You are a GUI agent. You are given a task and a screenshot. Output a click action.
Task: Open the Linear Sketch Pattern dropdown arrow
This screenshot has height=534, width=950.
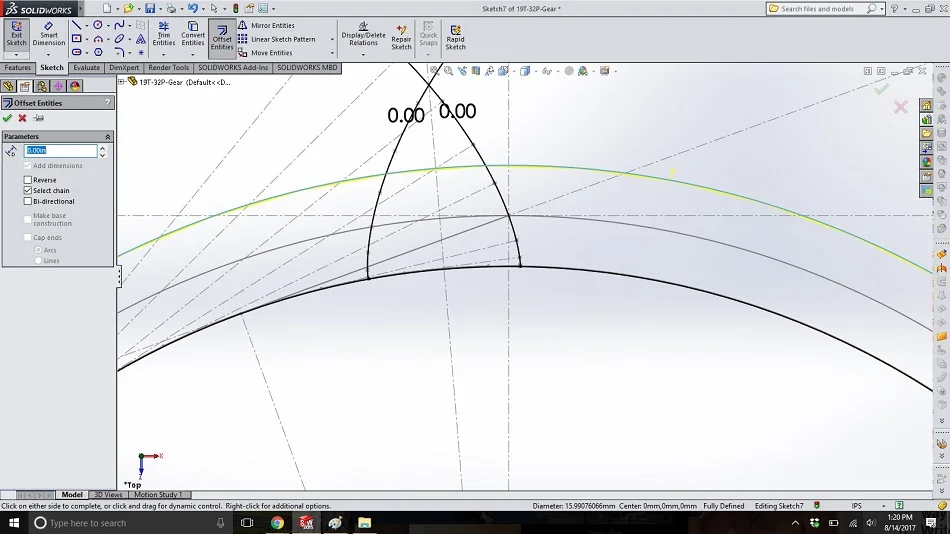[x=332, y=39]
